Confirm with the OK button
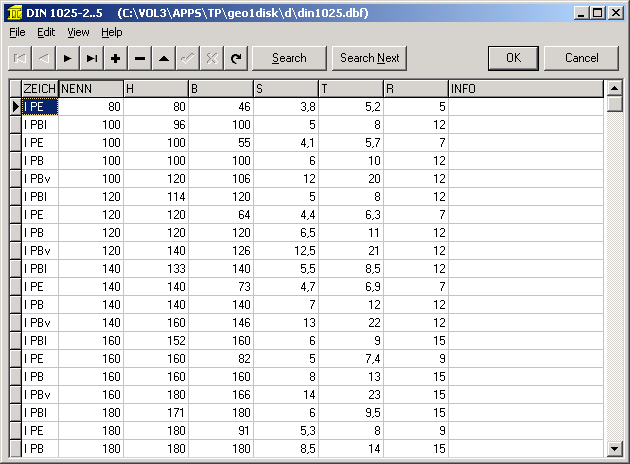This screenshot has width=630, height=464. 513,58
